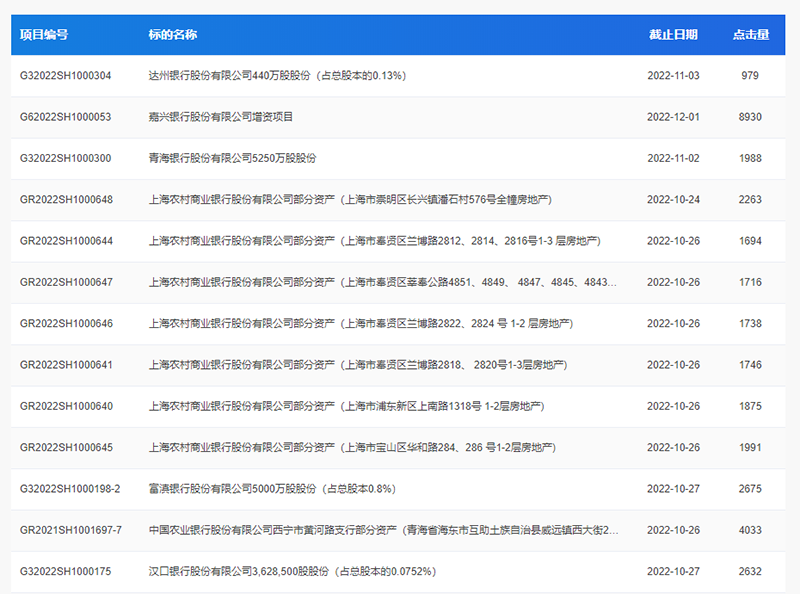Click the 标的名称 column header

pos(172,35)
